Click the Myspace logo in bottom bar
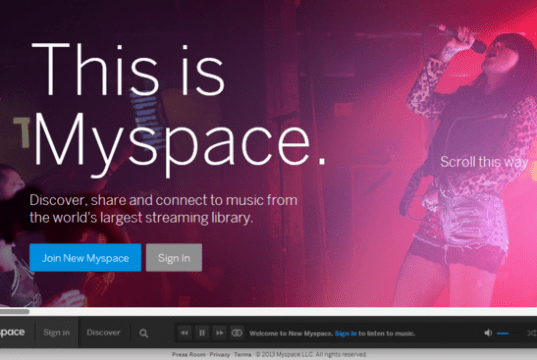Screen dimensions: 537x360 tap(12, 332)
